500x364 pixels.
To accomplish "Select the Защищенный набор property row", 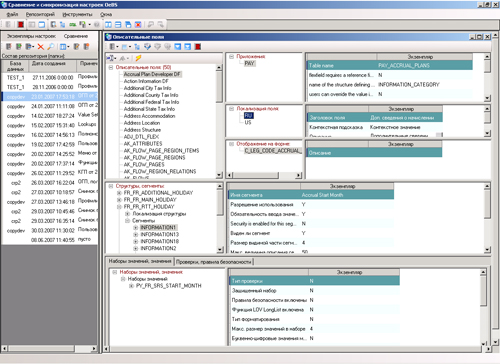I will (315, 291).
